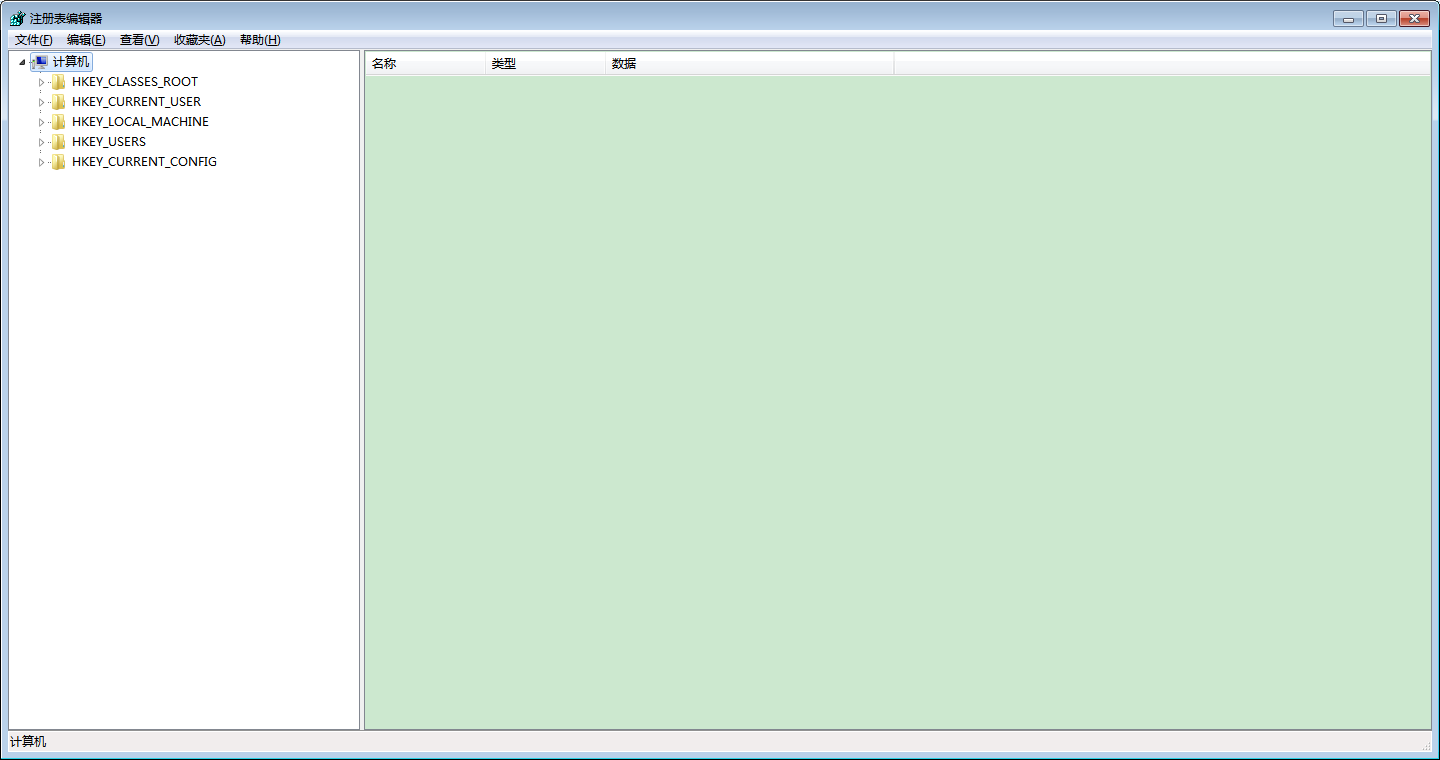Open the 查看(V) menu
The height and width of the screenshot is (760, 1440).
pos(139,40)
